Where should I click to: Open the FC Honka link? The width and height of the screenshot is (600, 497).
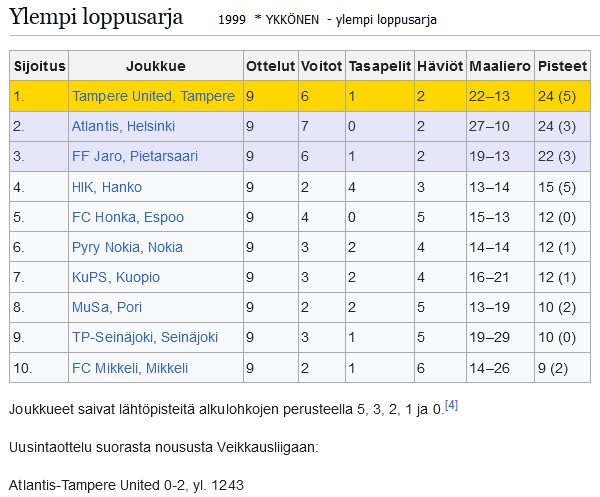(x=104, y=217)
